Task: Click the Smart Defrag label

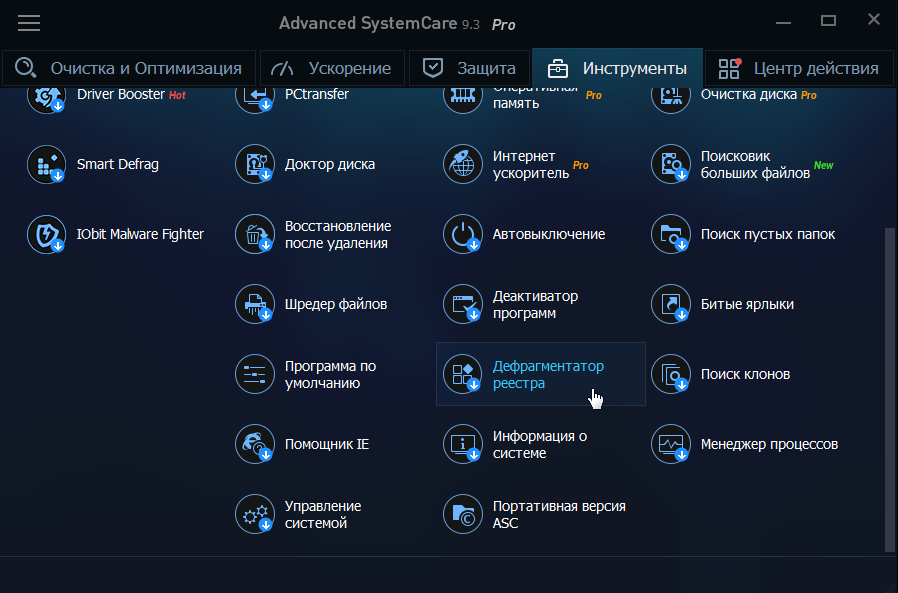Action: pyautogui.click(x=117, y=164)
